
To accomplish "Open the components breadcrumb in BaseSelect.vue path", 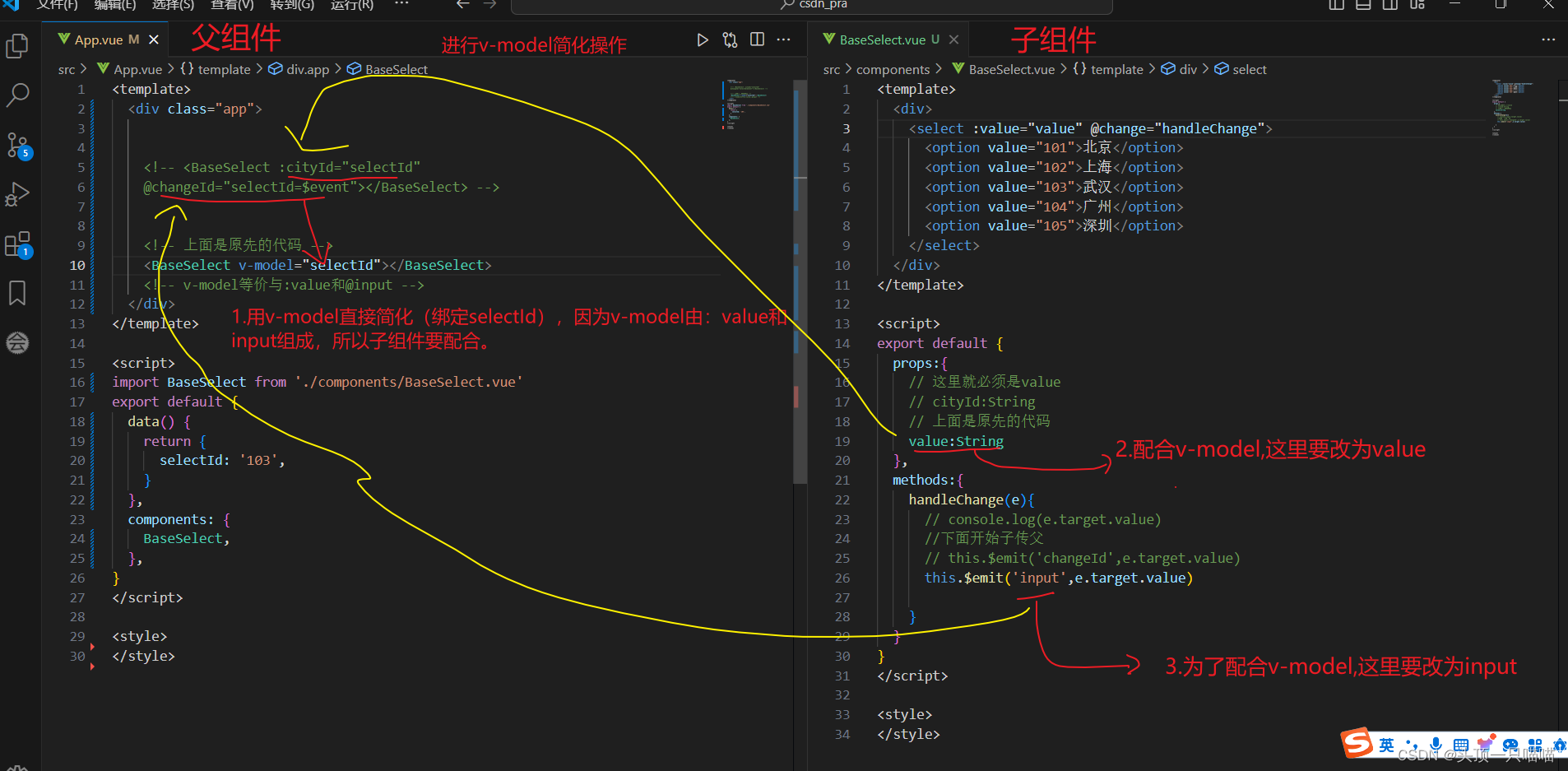I will (x=895, y=69).
